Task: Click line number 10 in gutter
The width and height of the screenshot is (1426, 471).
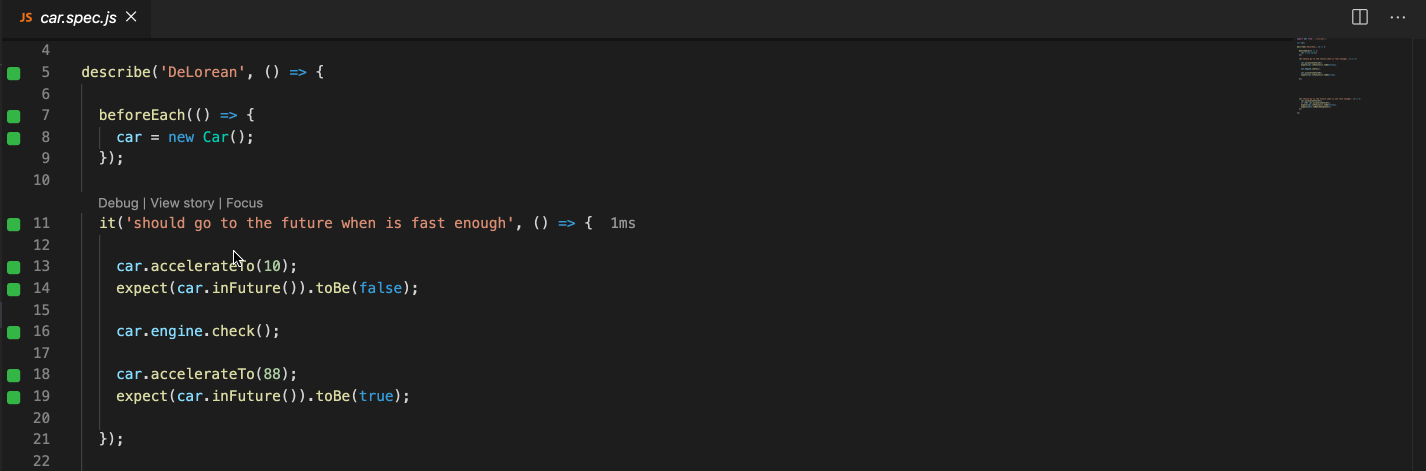Action: point(41,181)
